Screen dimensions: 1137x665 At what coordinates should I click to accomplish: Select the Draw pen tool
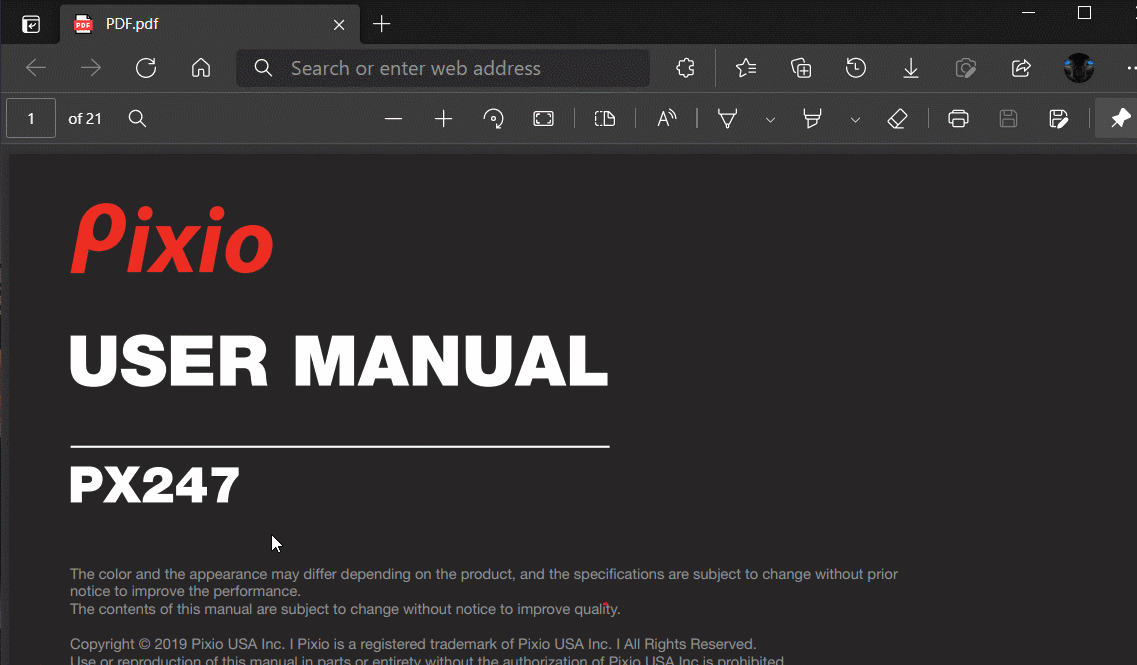tap(728, 119)
